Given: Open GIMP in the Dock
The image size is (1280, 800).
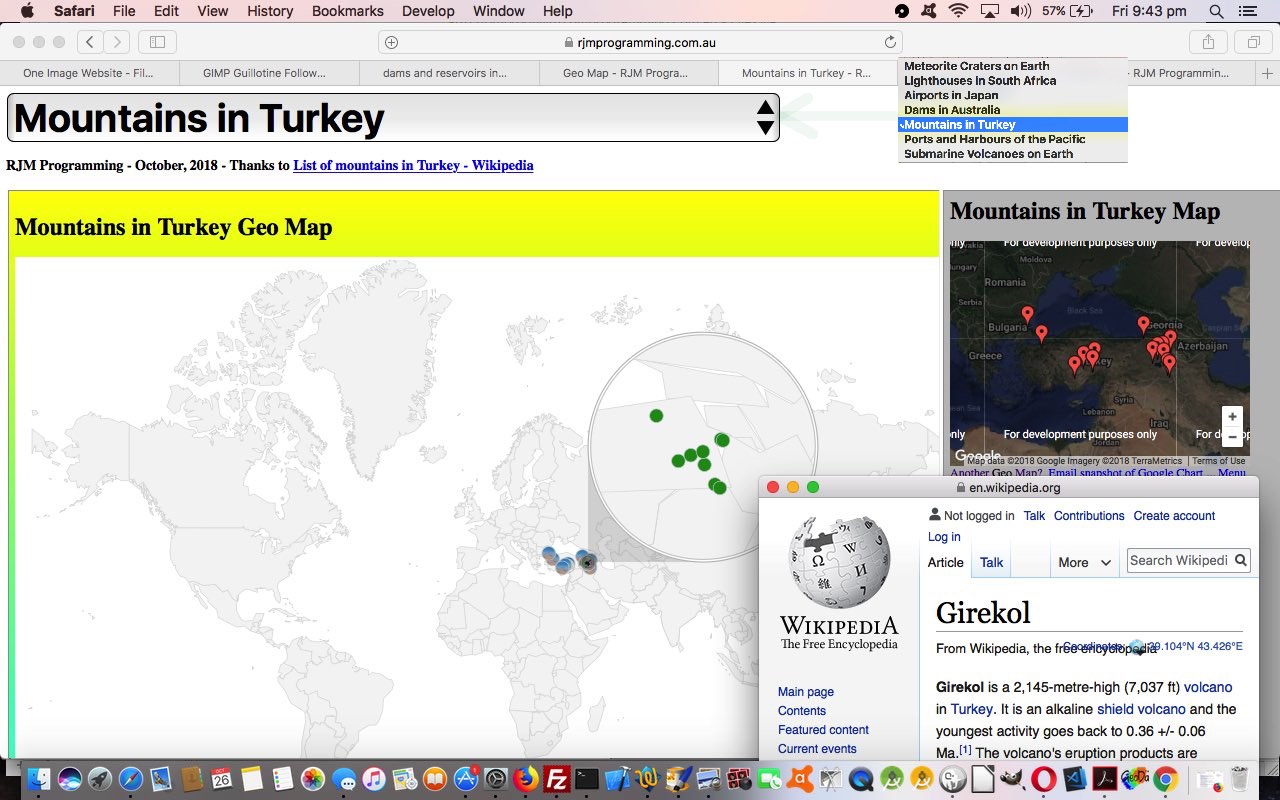Looking at the screenshot, I should [x=1013, y=779].
